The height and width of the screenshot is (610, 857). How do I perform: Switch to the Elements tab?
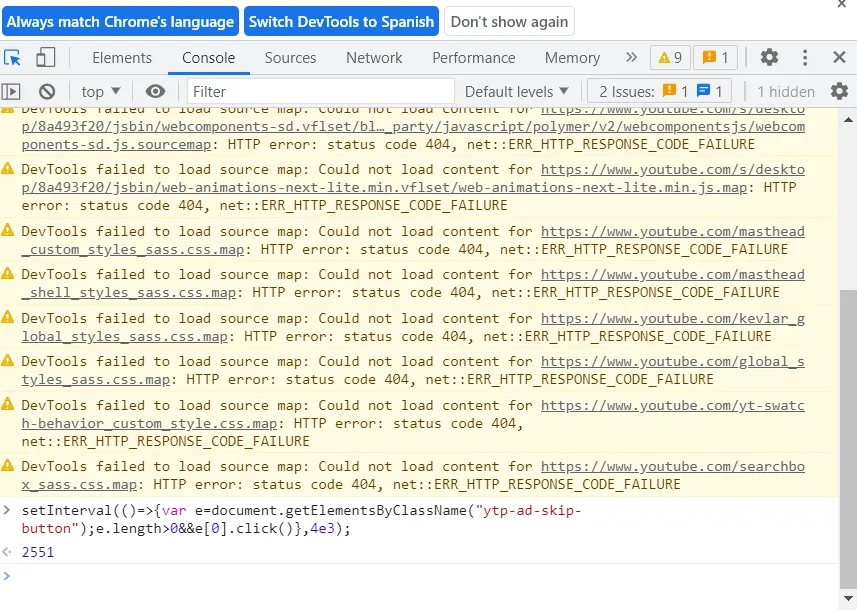(x=122, y=57)
